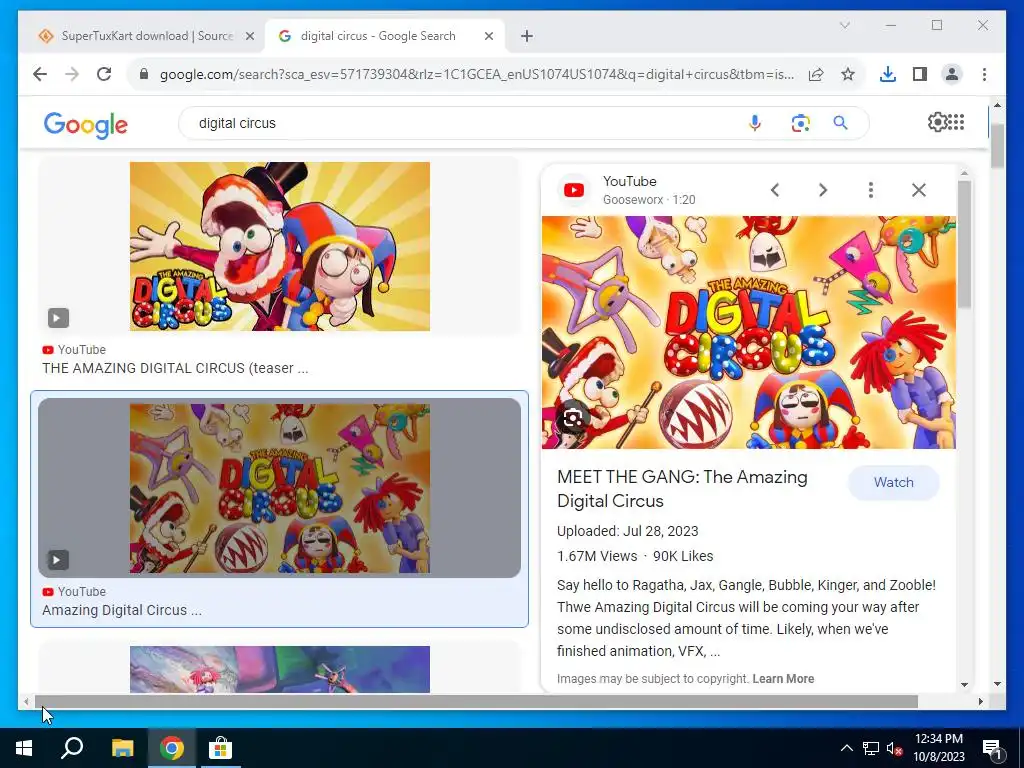Show previous image in preview panel

[x=775, y=190]
